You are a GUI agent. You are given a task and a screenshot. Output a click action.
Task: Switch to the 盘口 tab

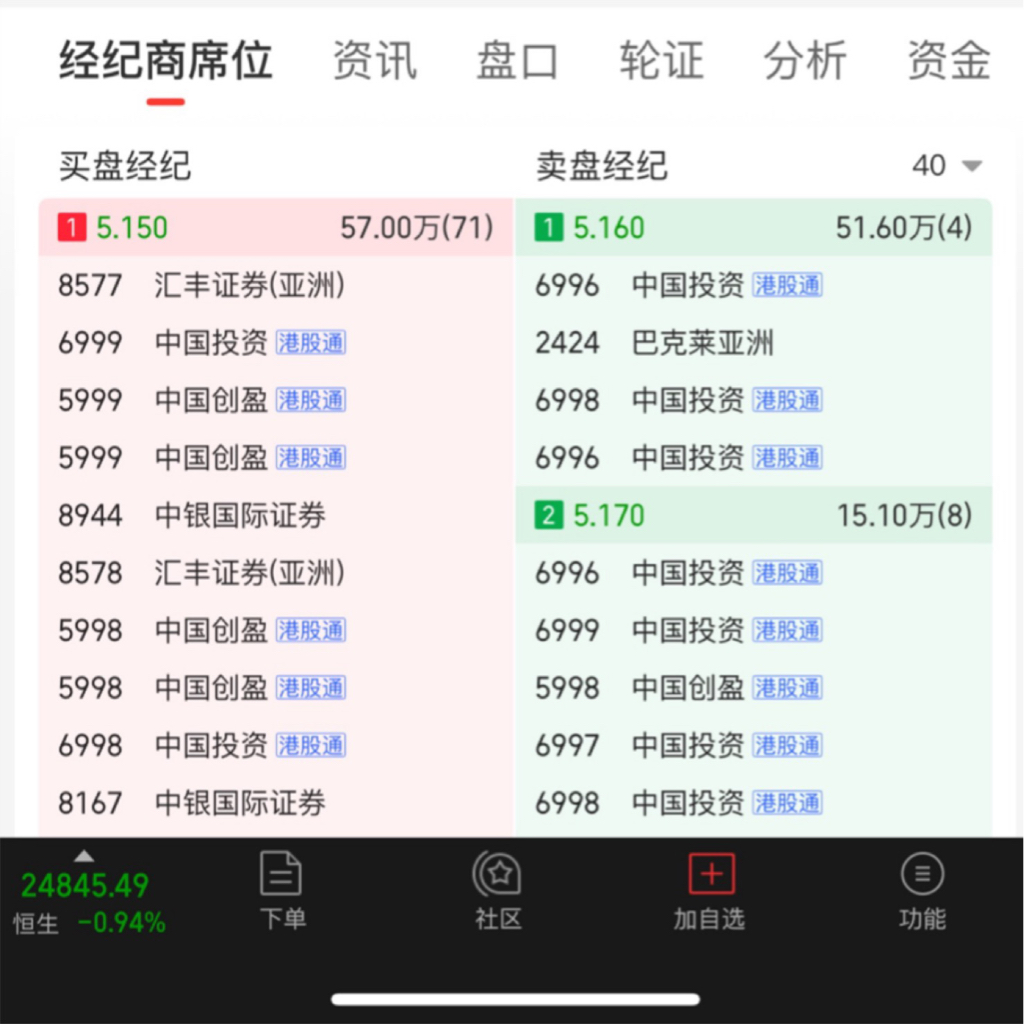coord(517,60)
